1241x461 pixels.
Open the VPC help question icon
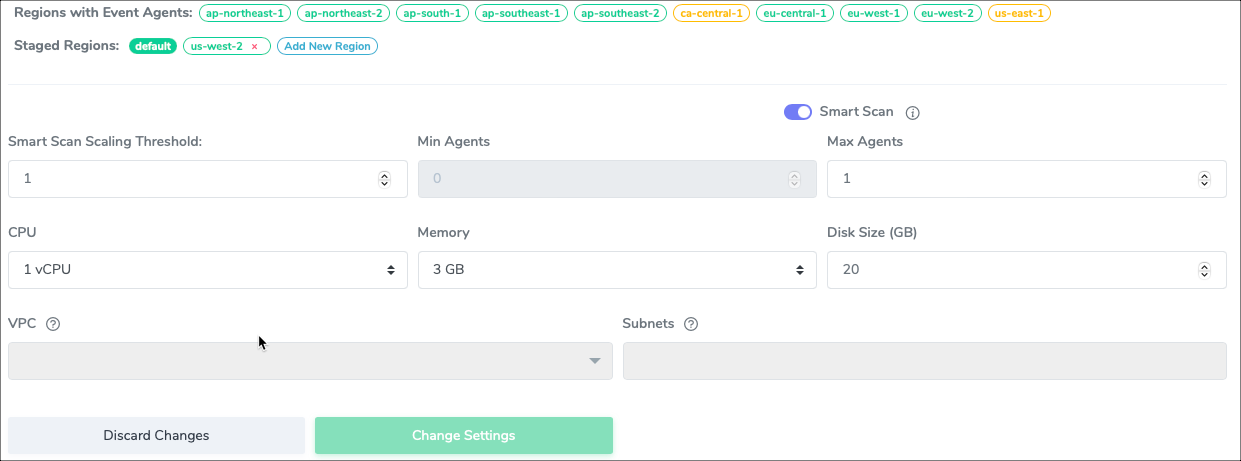pos(54,324)
